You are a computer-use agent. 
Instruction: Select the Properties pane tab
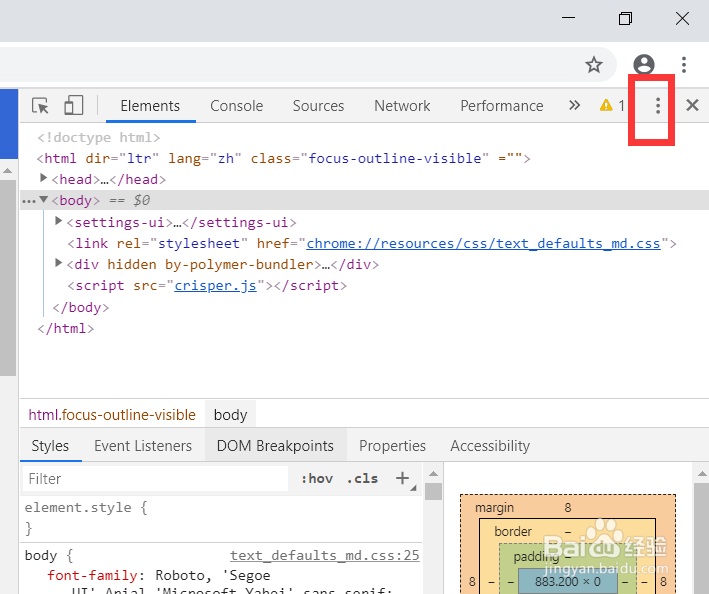click(392, 446)
